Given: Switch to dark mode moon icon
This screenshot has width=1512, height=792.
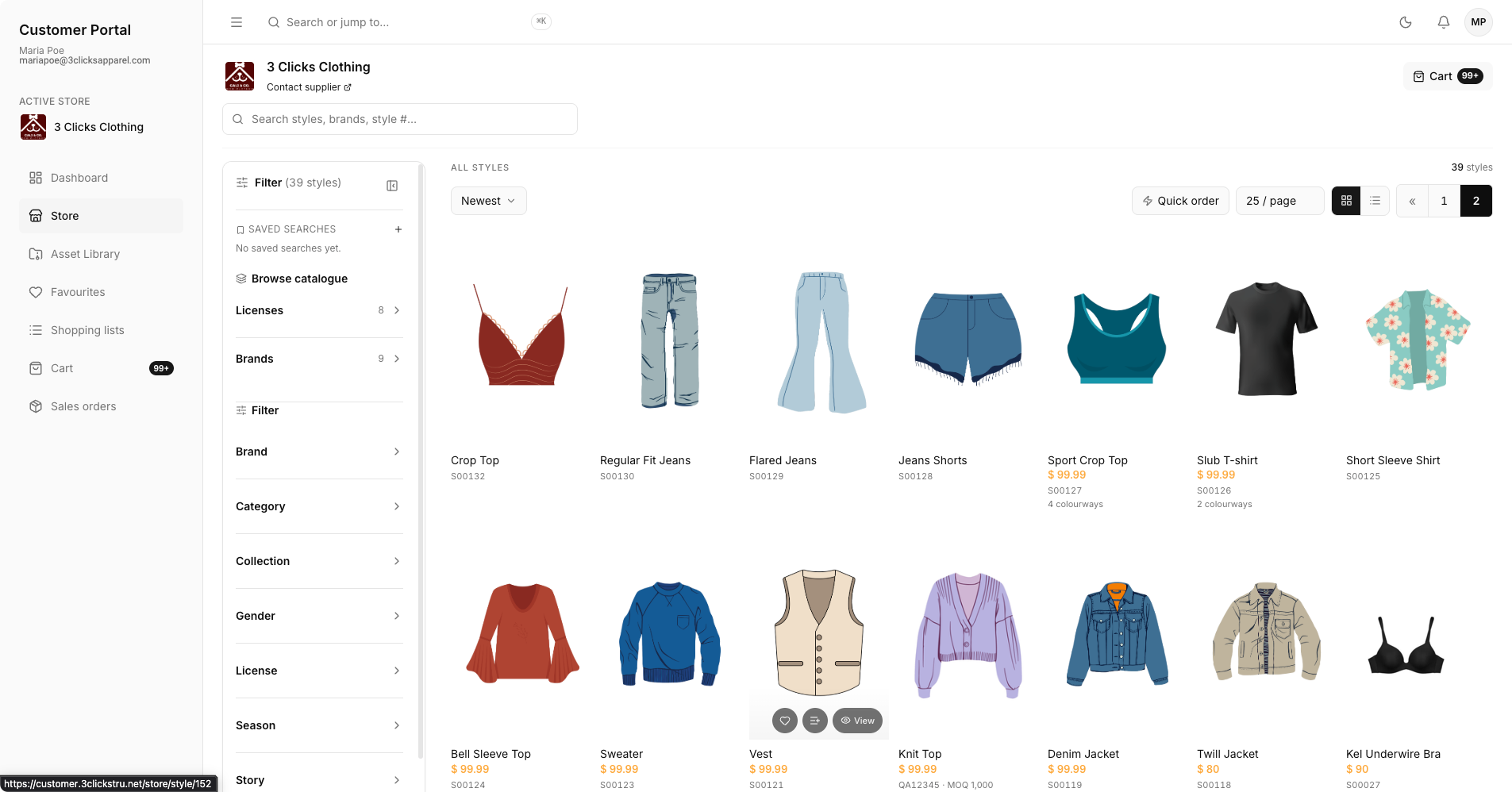Looking at the screenshot, I should [1406, 22].
